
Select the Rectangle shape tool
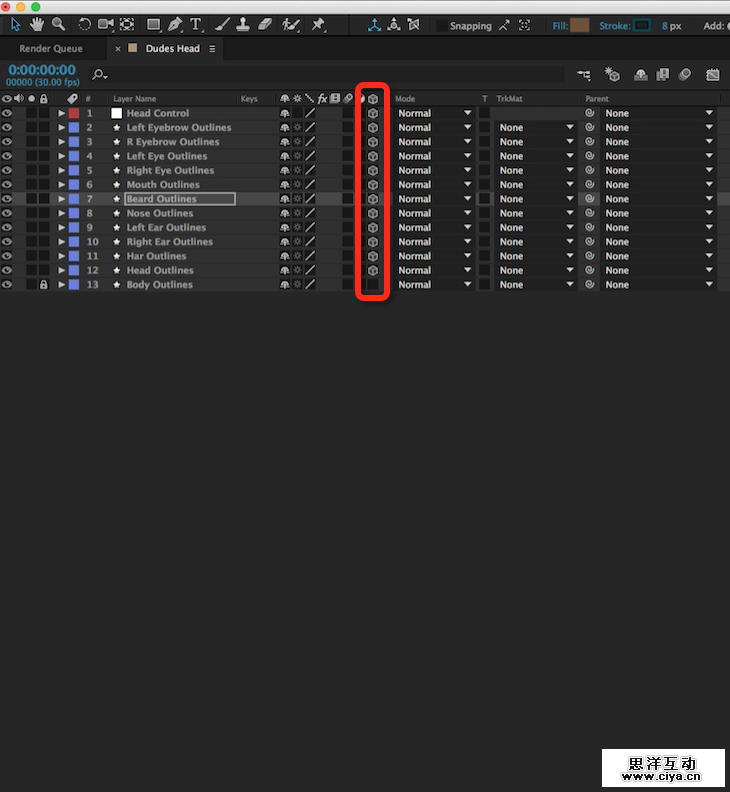coord(154,24)
